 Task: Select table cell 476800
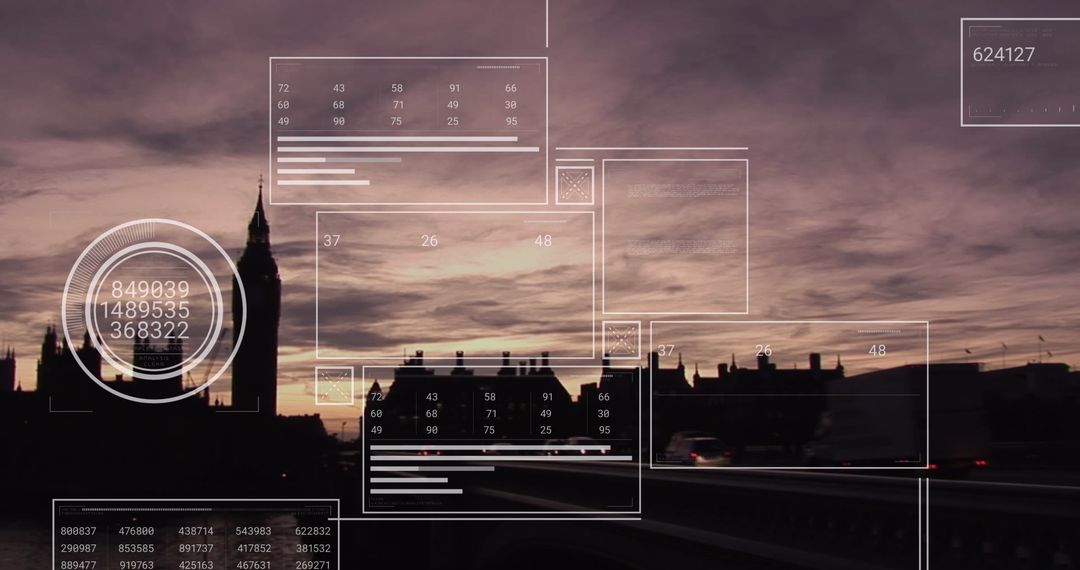(136, 531)
